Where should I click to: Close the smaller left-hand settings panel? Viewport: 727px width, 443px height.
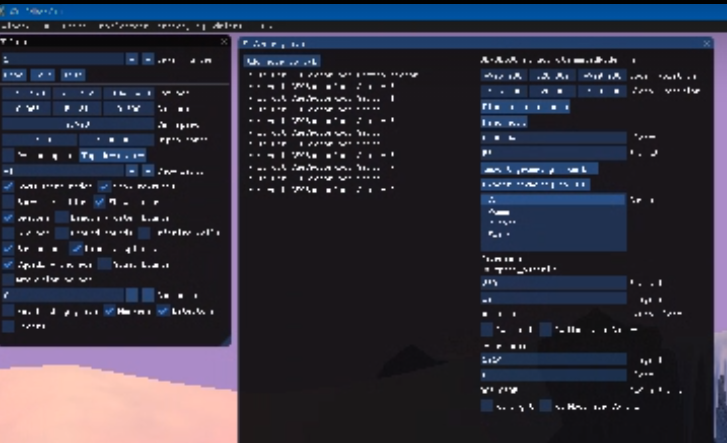(x=224, y=42)
